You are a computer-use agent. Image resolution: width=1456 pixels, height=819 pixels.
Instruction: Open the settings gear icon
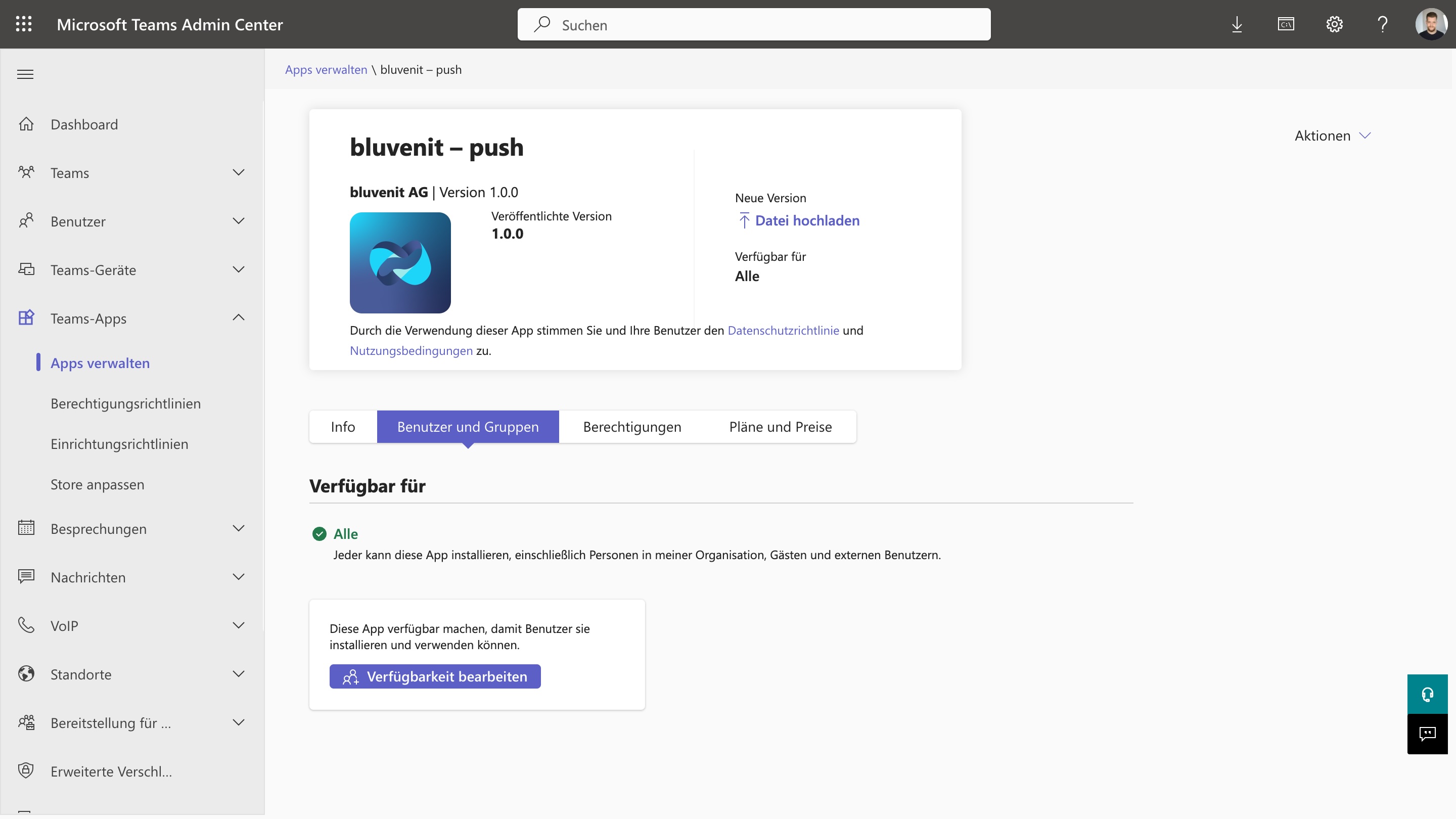point(1335,24)
